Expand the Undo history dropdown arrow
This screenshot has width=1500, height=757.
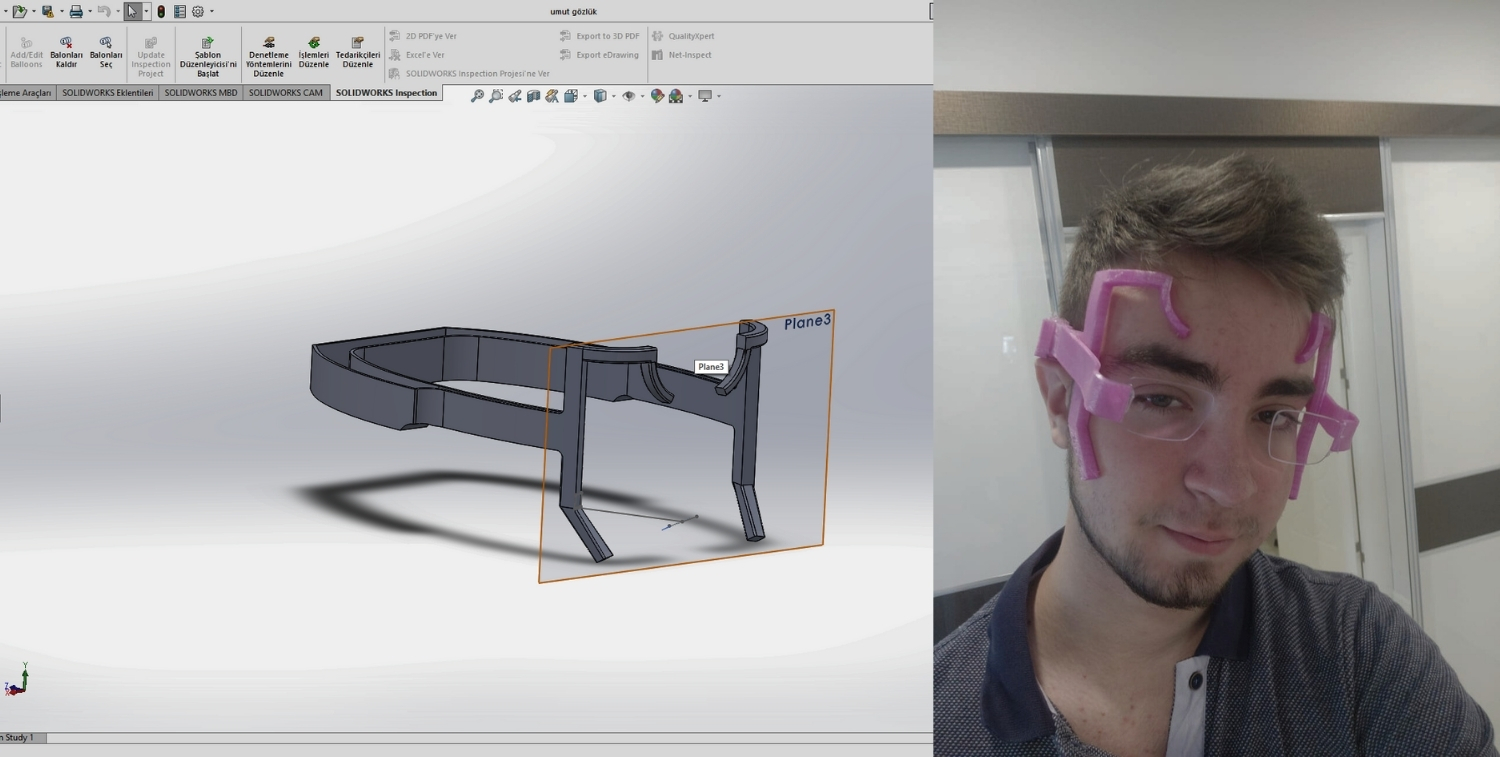point(117,12)
